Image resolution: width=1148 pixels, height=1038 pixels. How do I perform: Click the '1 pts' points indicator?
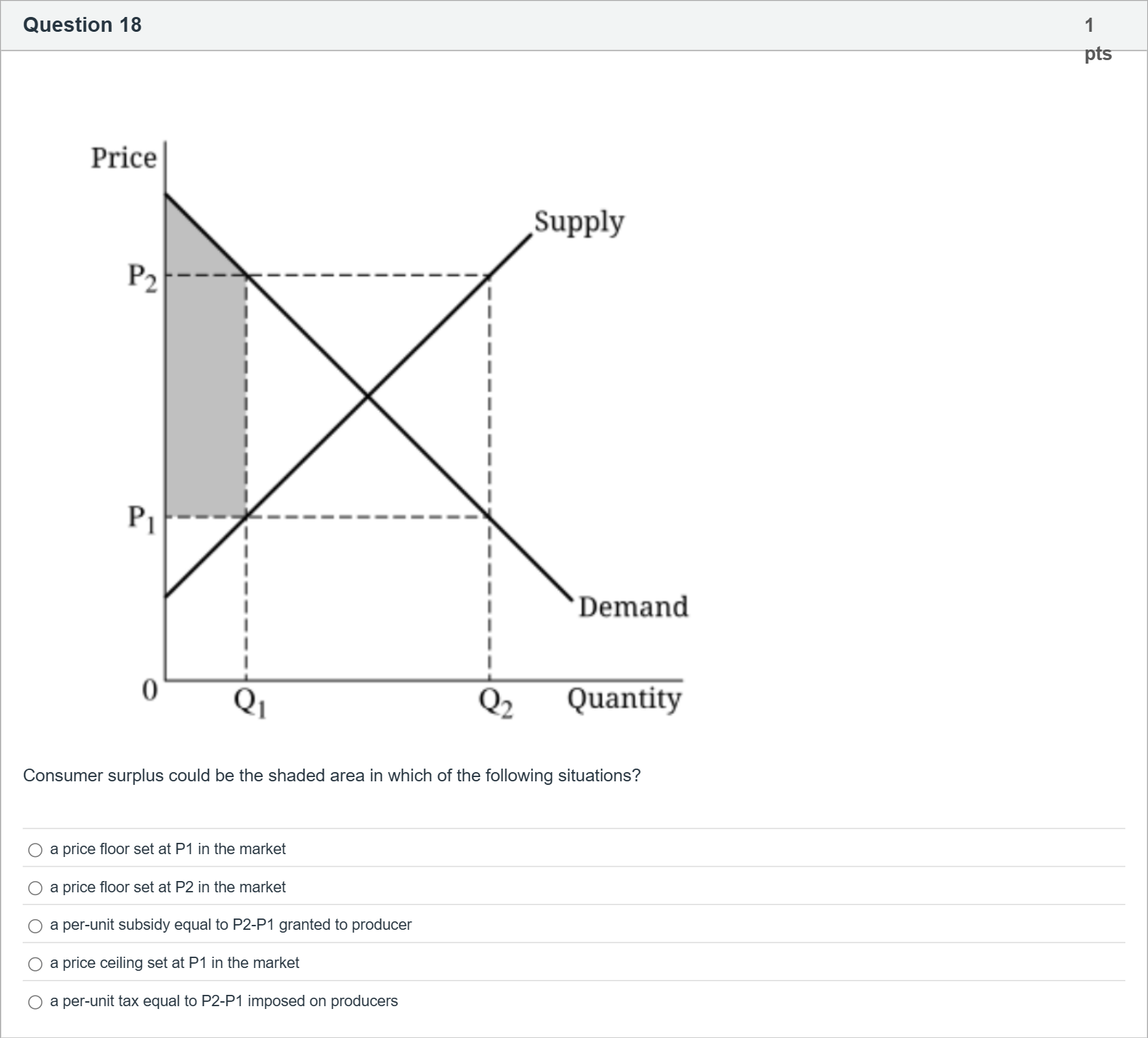[1097, 39]
